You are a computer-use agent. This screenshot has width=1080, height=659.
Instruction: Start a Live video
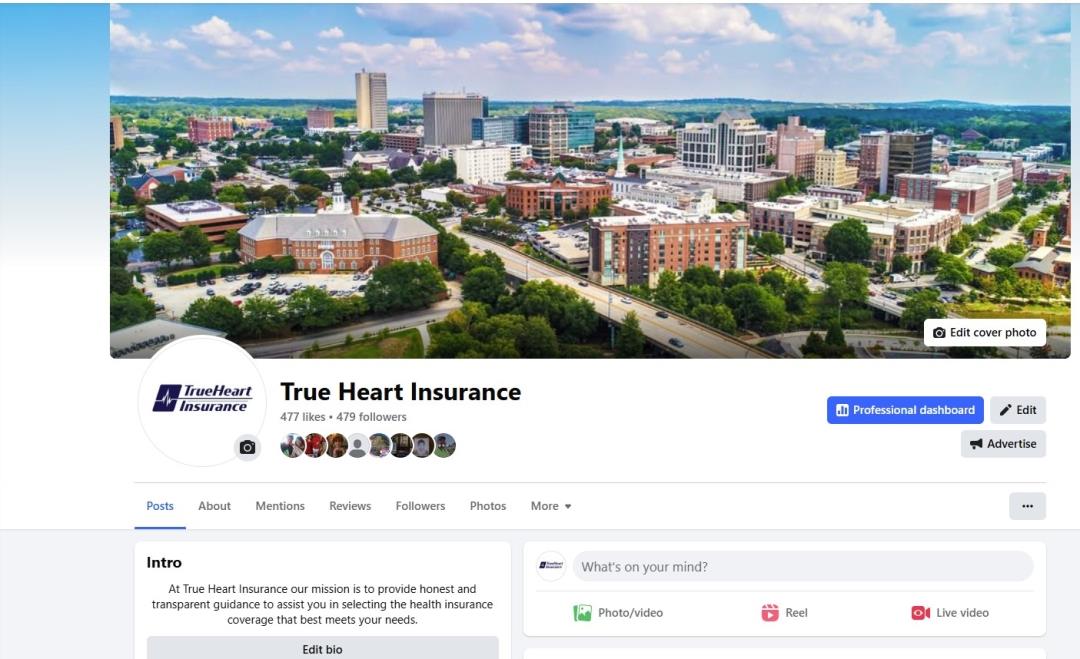[x=950, y=613]
